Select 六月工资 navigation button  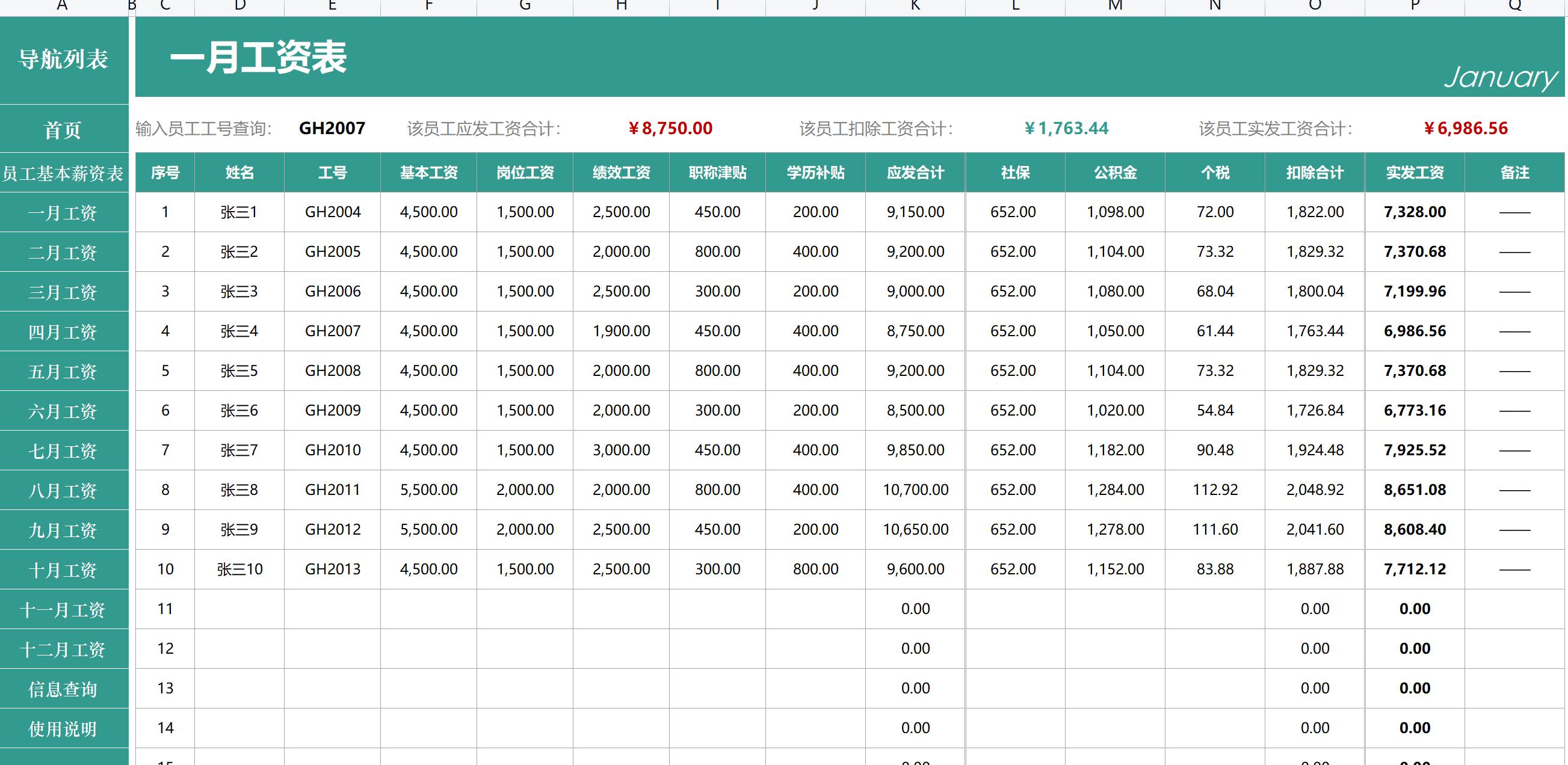[63, 411]
